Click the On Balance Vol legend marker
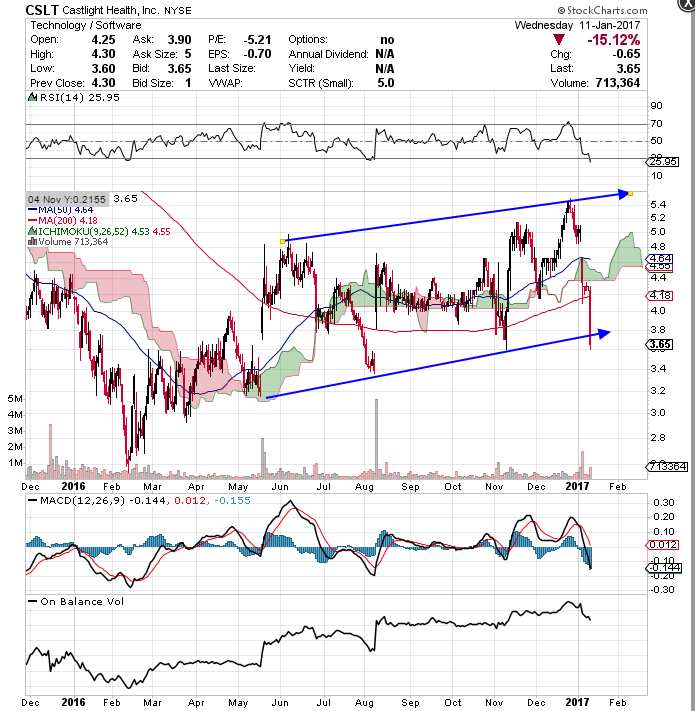This screenshot has height=711, width=695. [x=33, y=602]
